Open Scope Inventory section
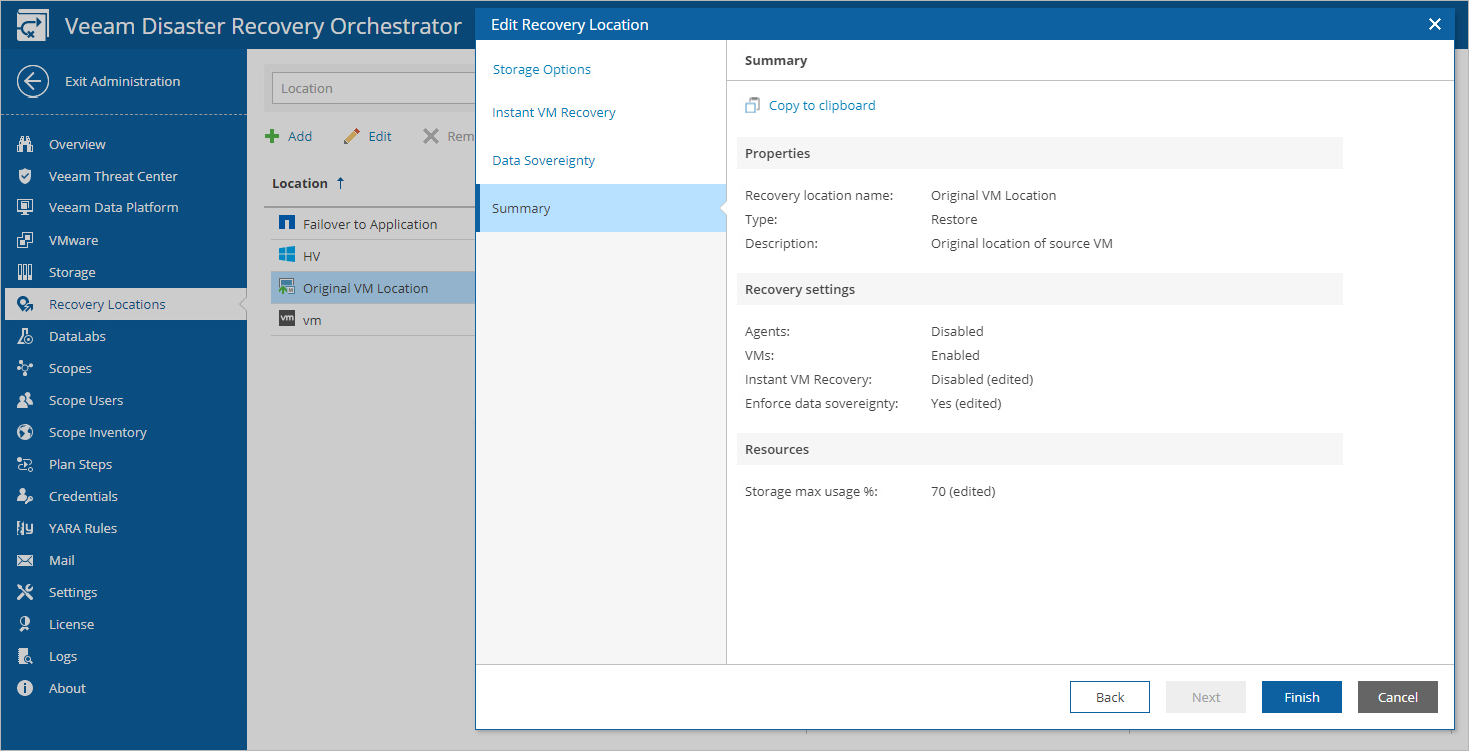The height and width of the screenshot is (751, 1469). 98,432
